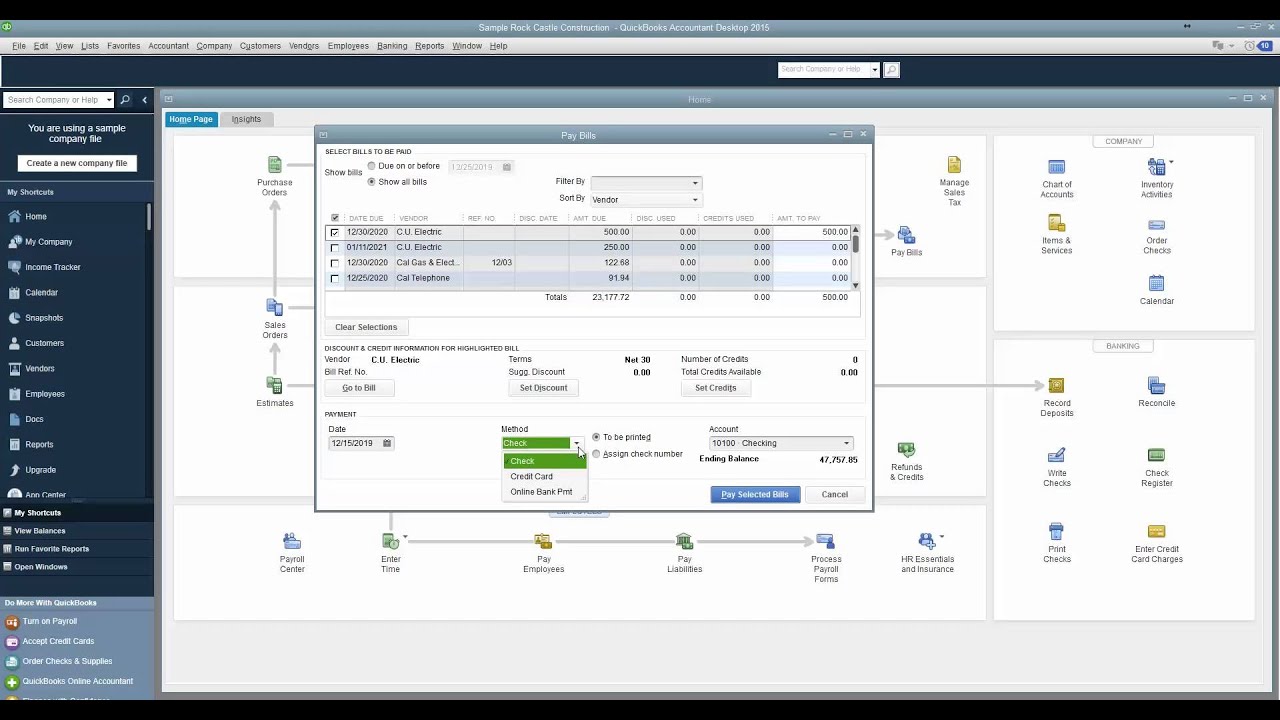Launch the Reconcile icon
The image size is (1280, 720).
[1156, 386]
